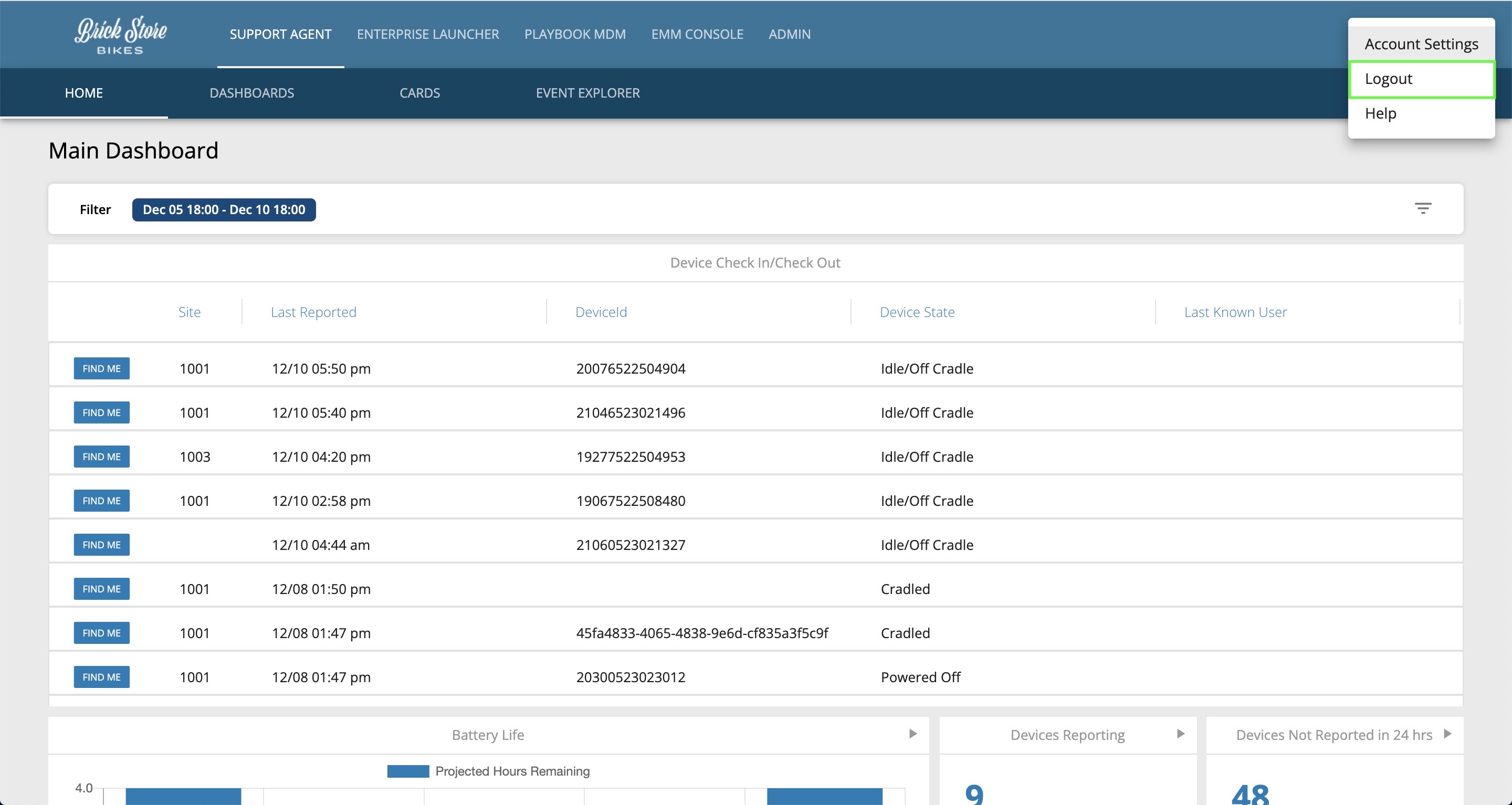Image resolution: width=1512 pixels, height=805 pixels.
Task: Click device ID 45fa4833-4065-4838-9e6d-cf835a3f5c9f
Action: point(702,632)
